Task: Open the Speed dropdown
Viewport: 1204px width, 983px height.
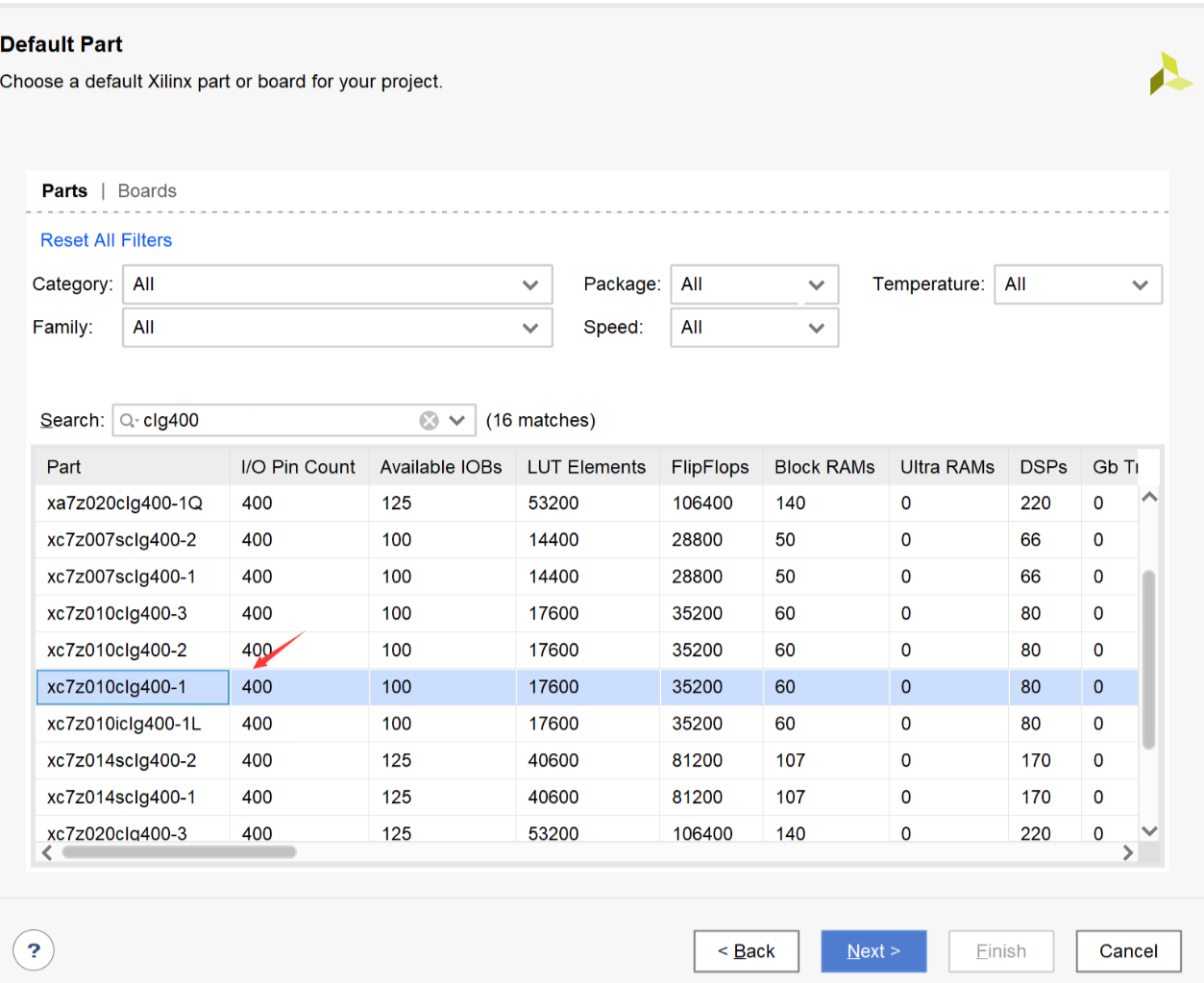Action: pos(754,328)
